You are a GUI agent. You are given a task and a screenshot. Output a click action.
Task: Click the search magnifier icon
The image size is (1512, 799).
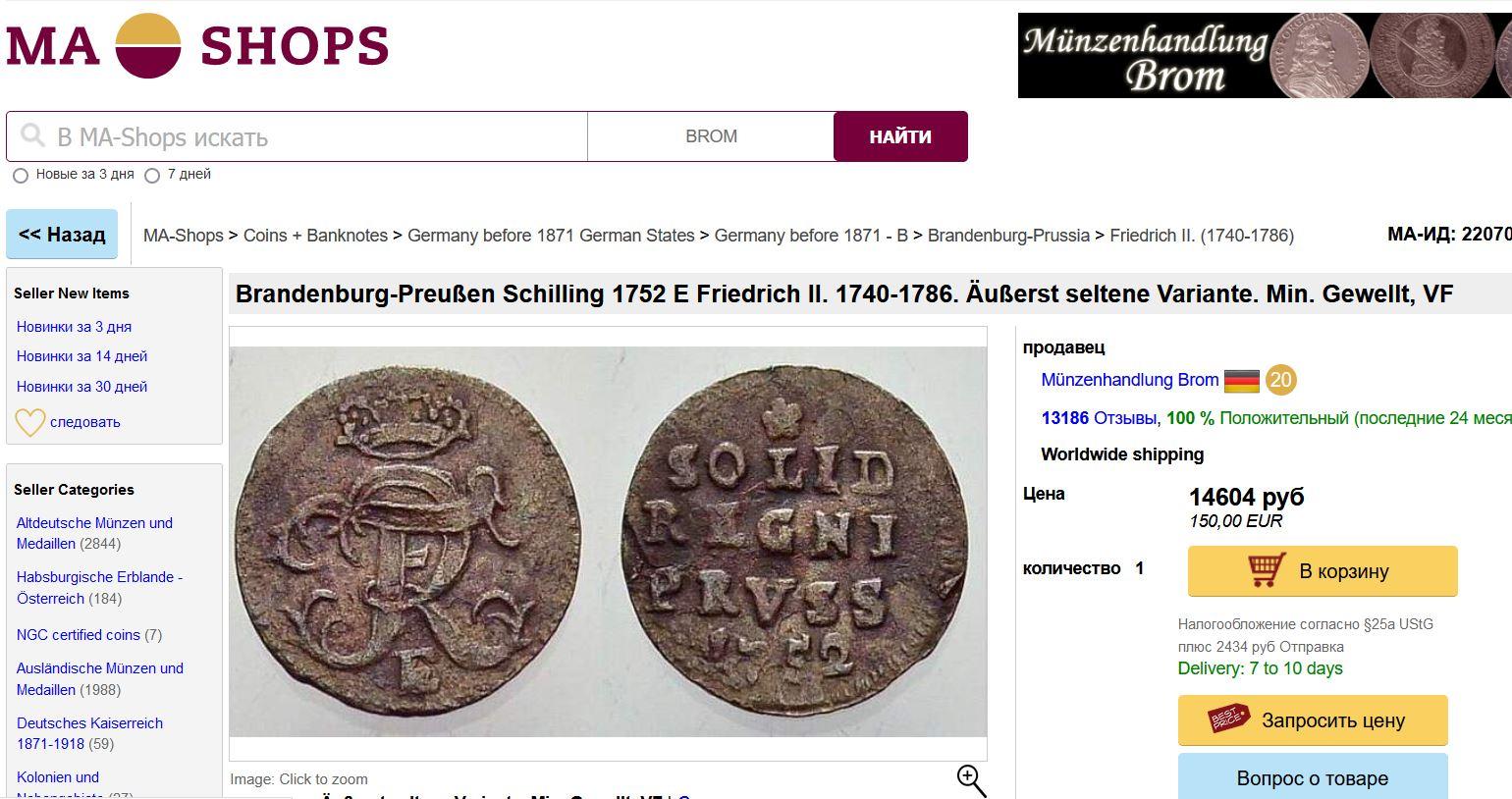point(32,135)
